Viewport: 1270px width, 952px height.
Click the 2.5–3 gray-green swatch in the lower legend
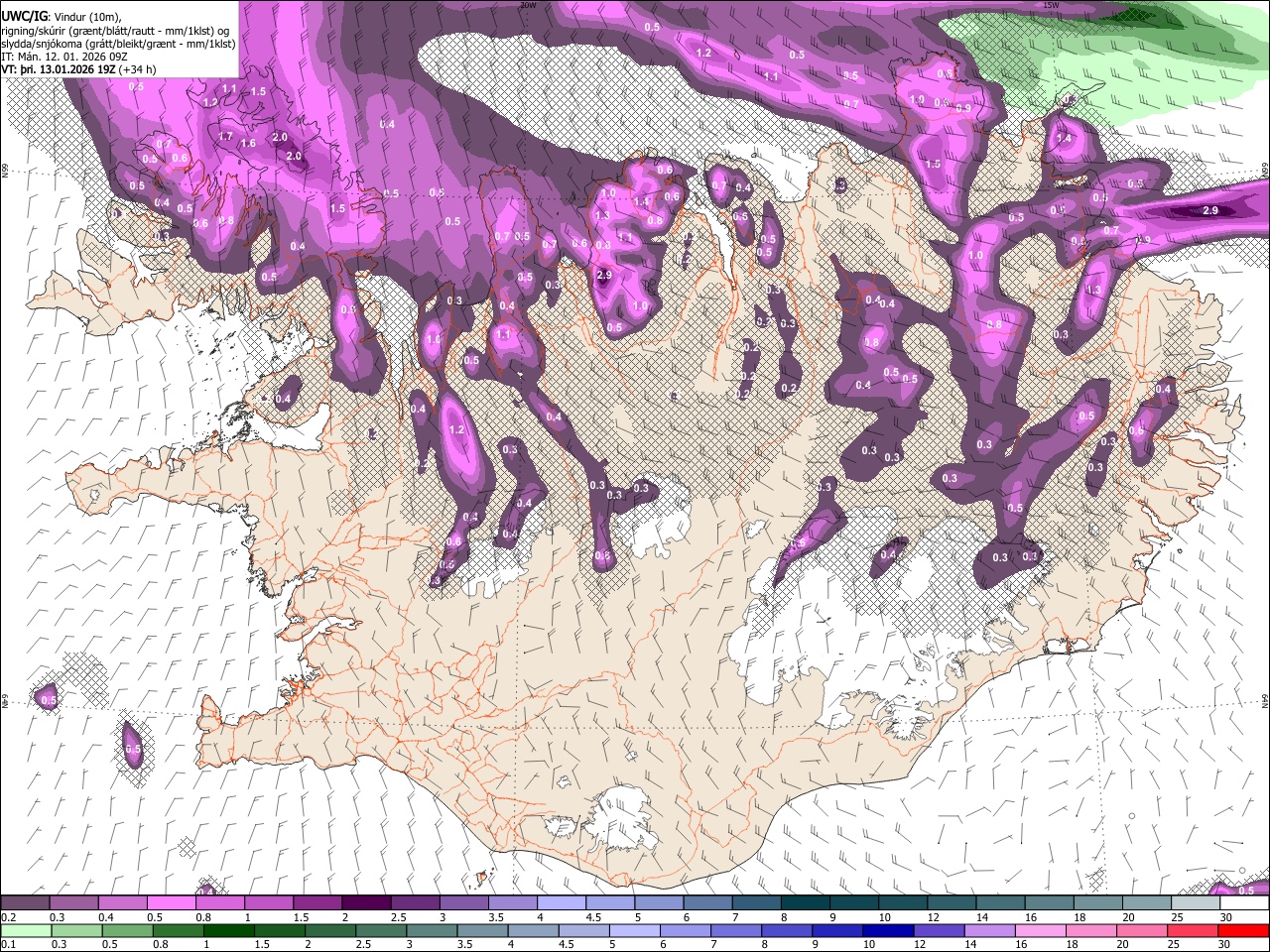coord(382,930)
